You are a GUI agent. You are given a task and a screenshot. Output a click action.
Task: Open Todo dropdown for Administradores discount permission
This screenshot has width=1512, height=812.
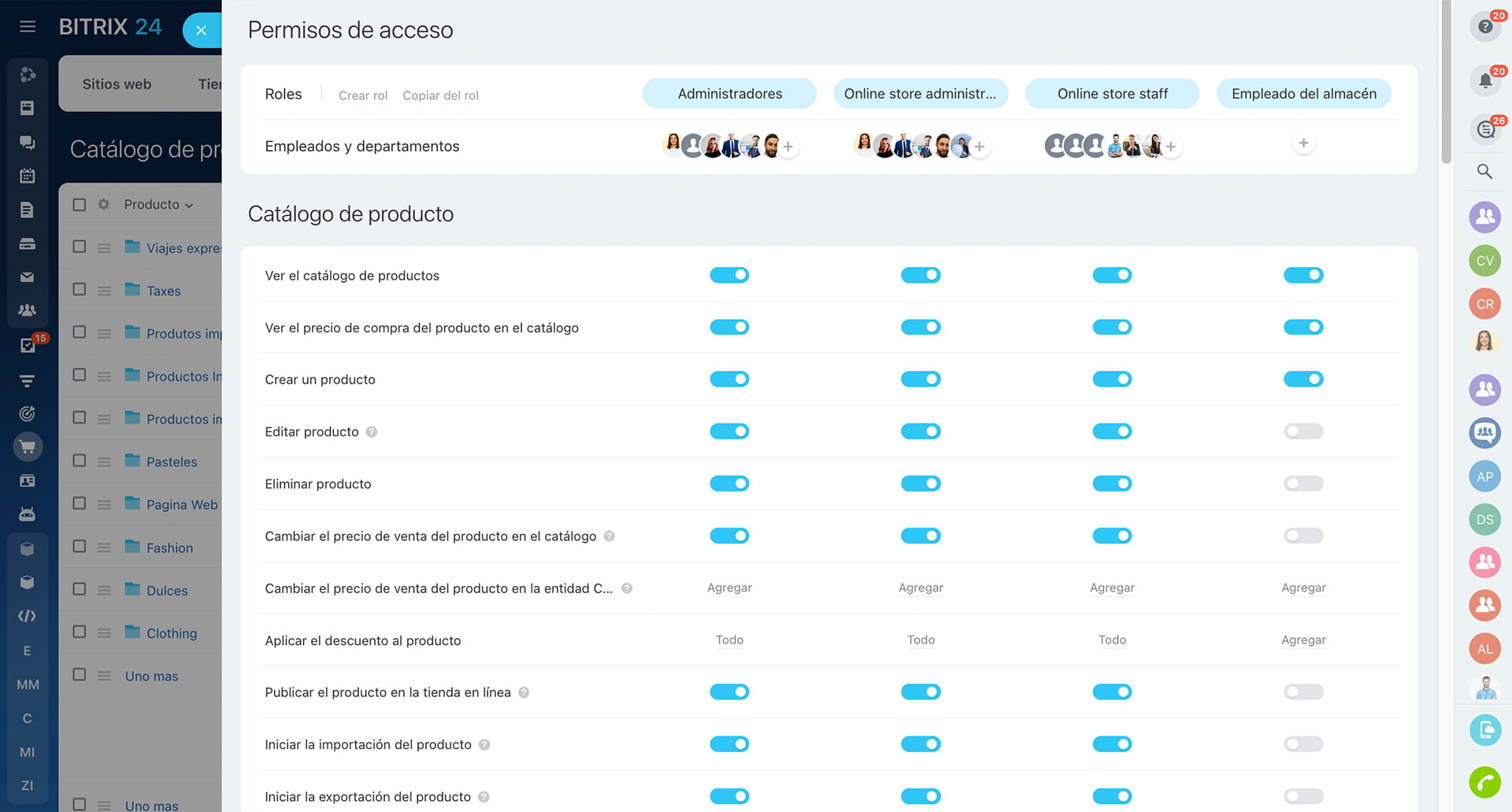click(x=729, y=640)
